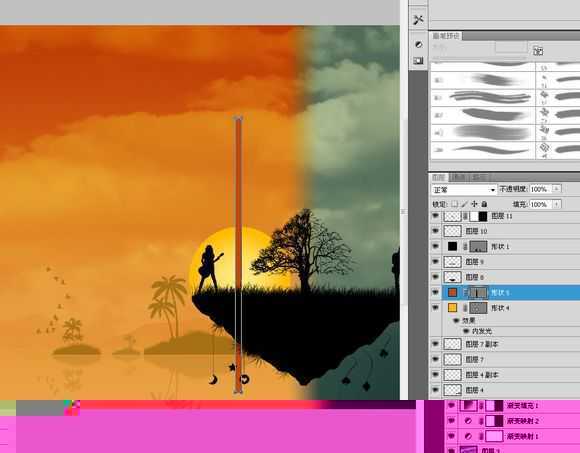The width and height of the screenshot is (580, 453).
Task: Select the 渐变映射 1 layer name
Action: point(523,436)
